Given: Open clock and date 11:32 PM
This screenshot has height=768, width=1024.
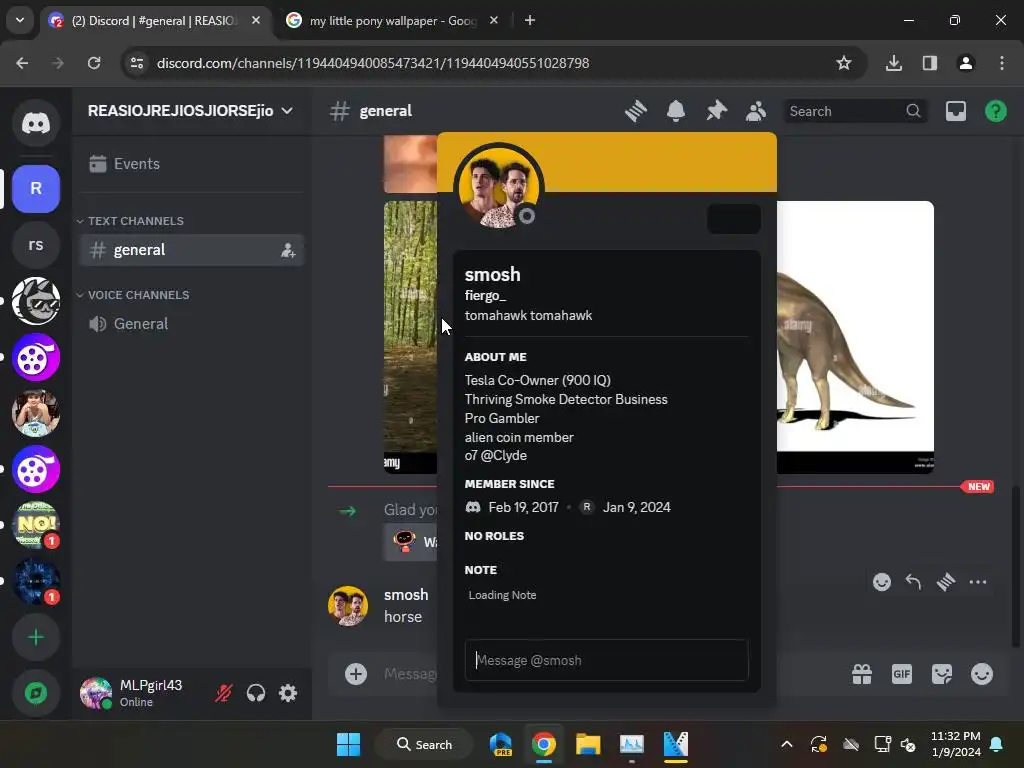Looking at the screenshot, I should tap(955, 744).
